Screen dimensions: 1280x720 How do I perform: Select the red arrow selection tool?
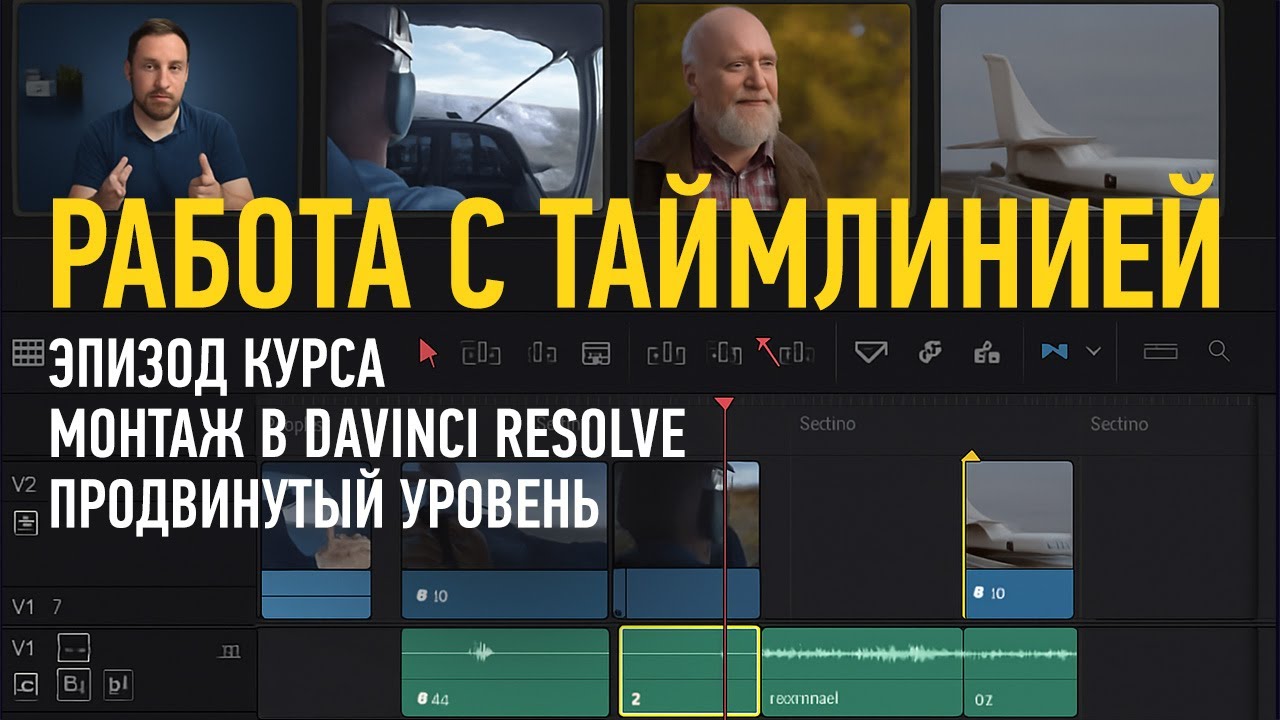click(x=428, y=353)
